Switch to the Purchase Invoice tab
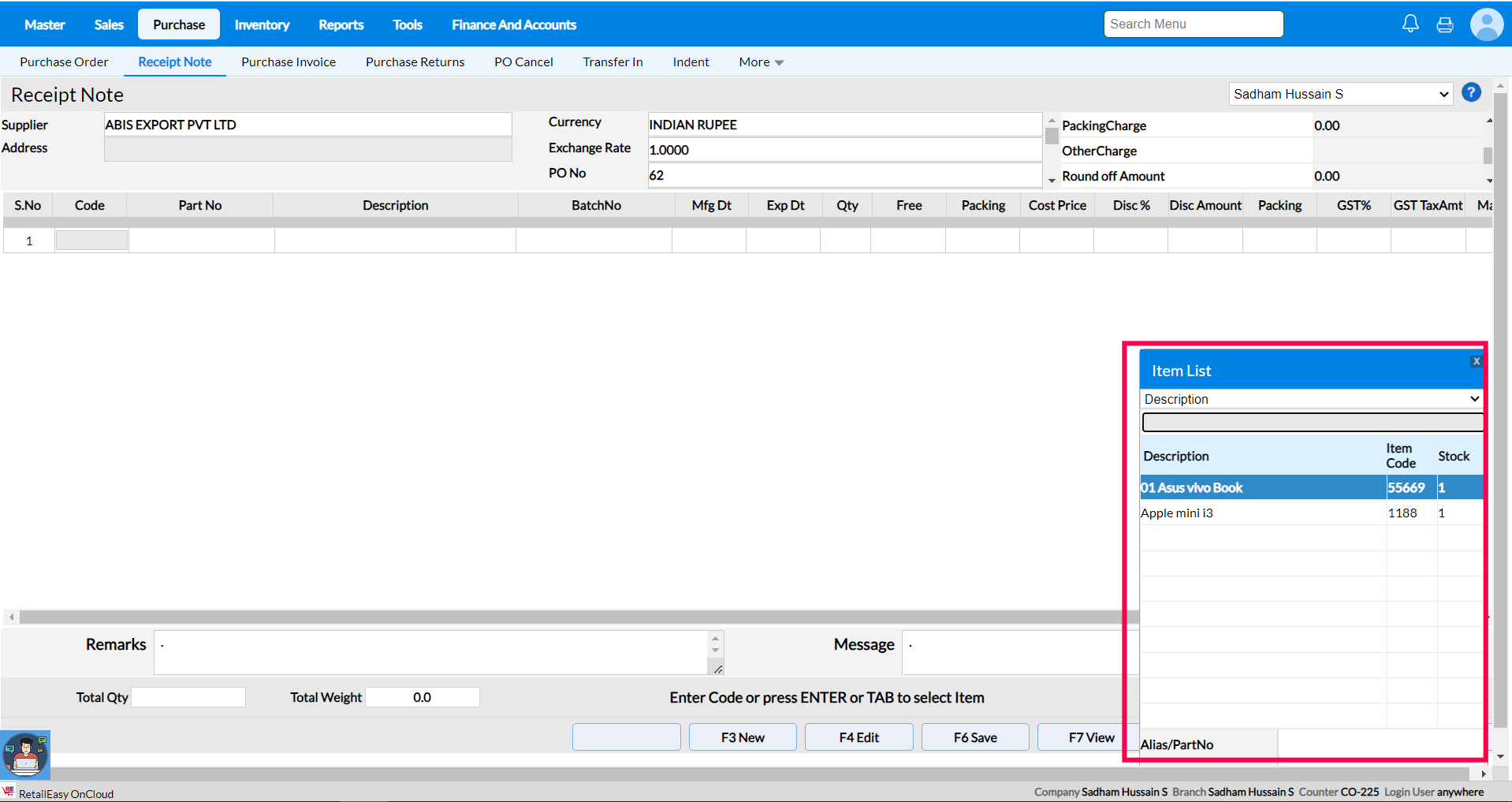The height and width of the screenshot is (802, 1512). coord(289,62)
